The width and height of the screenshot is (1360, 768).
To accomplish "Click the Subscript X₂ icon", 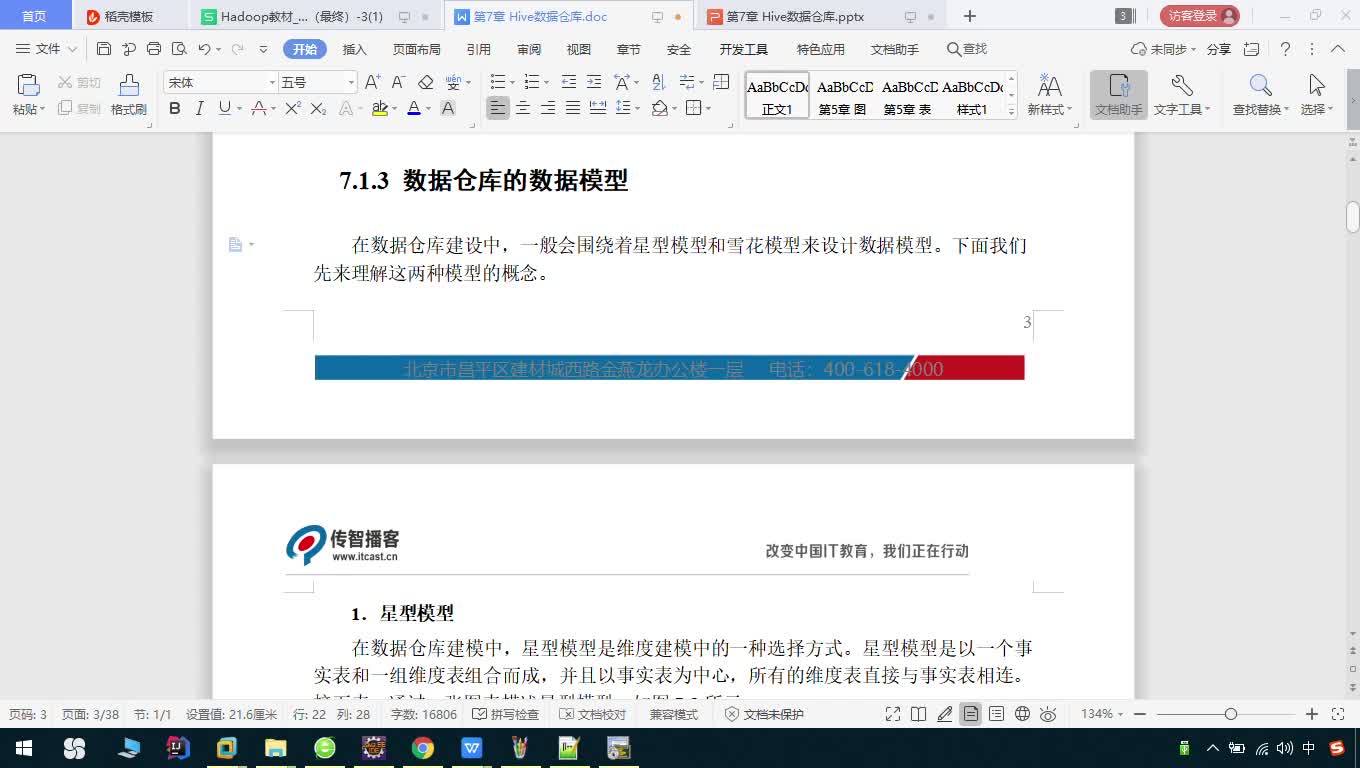I will click(318, 108).
